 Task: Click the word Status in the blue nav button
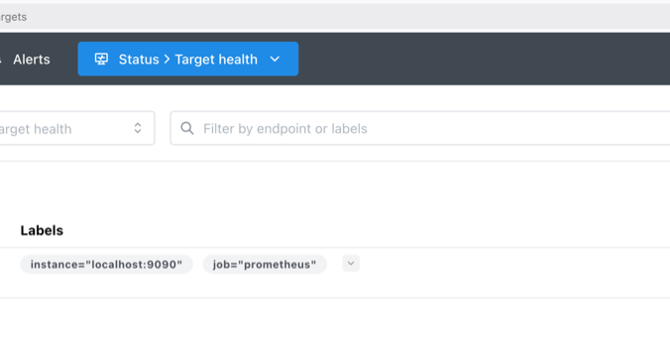(x=138, y=59)
